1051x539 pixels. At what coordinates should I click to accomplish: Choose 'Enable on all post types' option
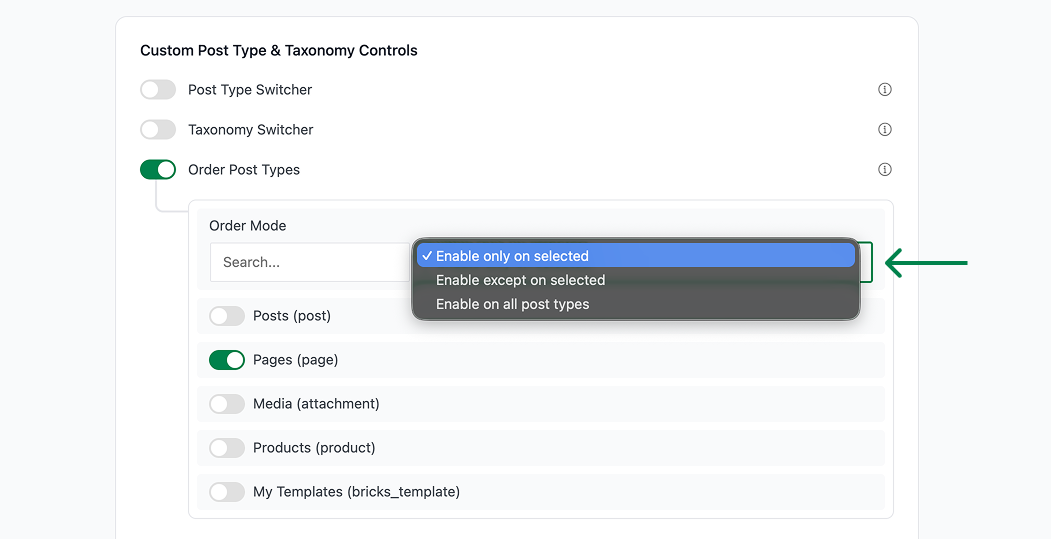pyautogui.click(x=635, y=304)
